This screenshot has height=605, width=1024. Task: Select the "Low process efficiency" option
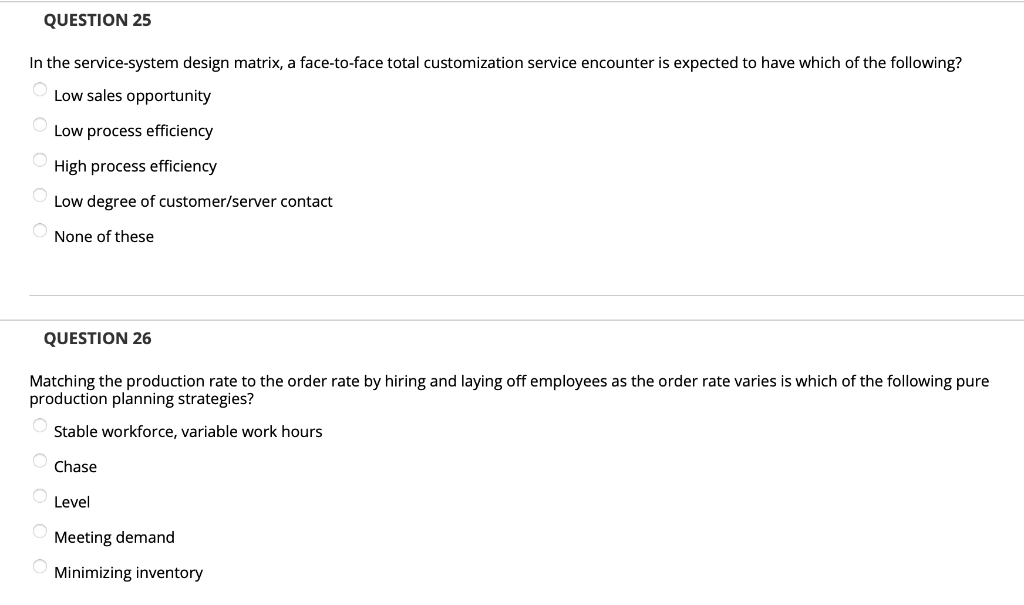coord(40,124)
